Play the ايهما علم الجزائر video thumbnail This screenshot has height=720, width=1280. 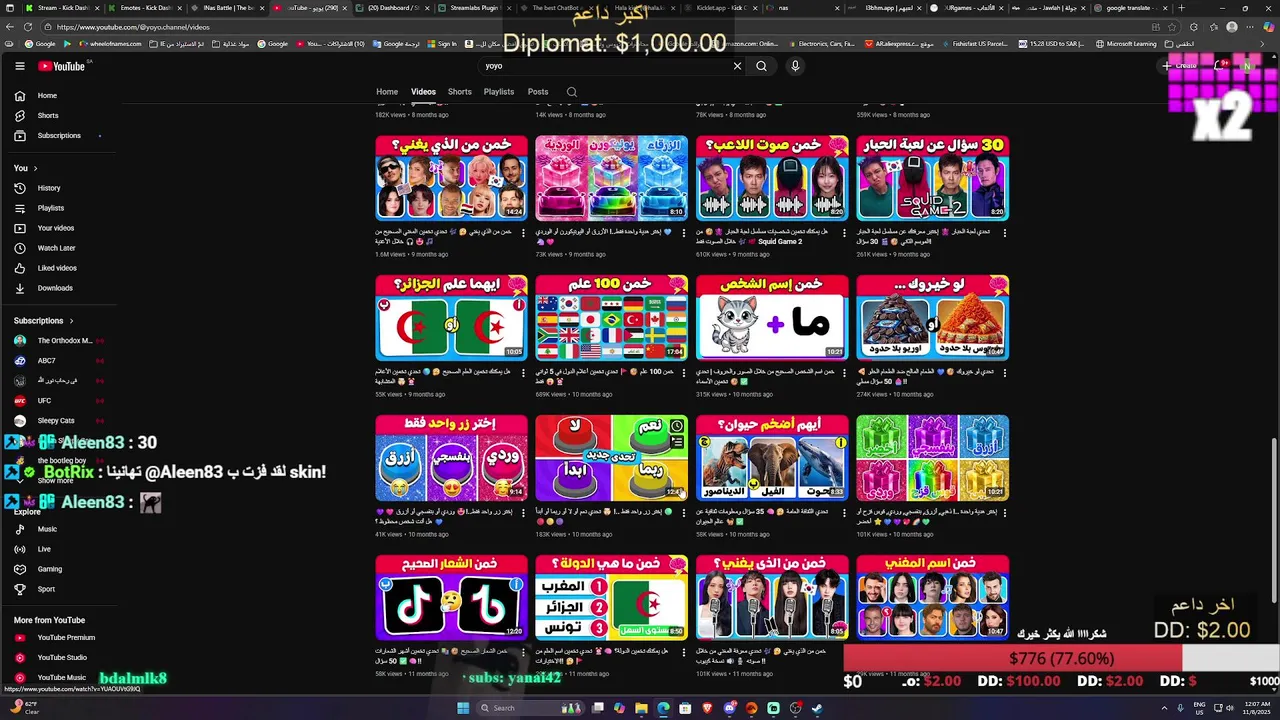coord(451,318)
